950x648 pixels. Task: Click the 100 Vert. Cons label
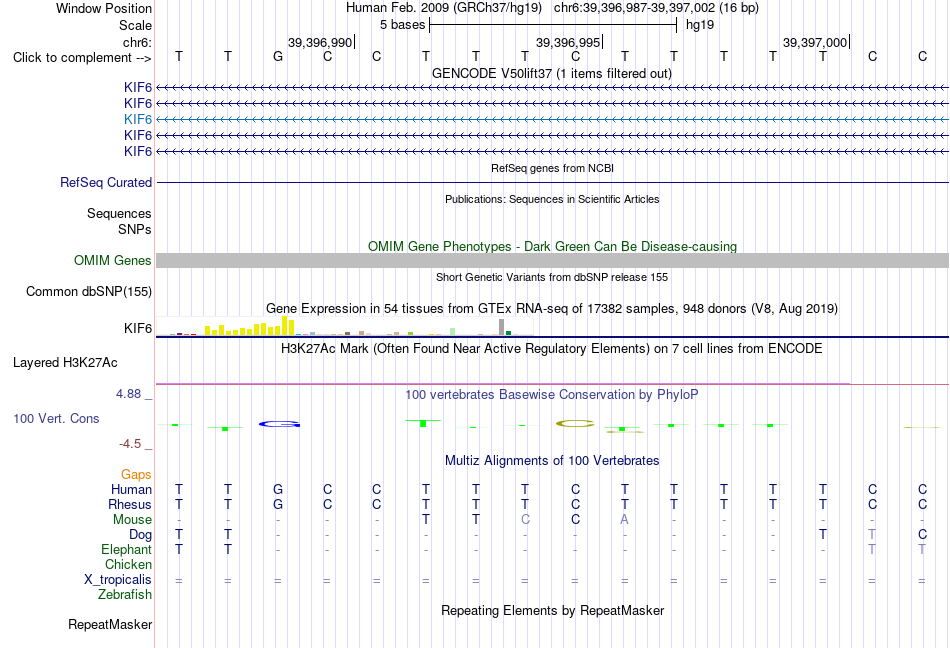pos(56,418)
